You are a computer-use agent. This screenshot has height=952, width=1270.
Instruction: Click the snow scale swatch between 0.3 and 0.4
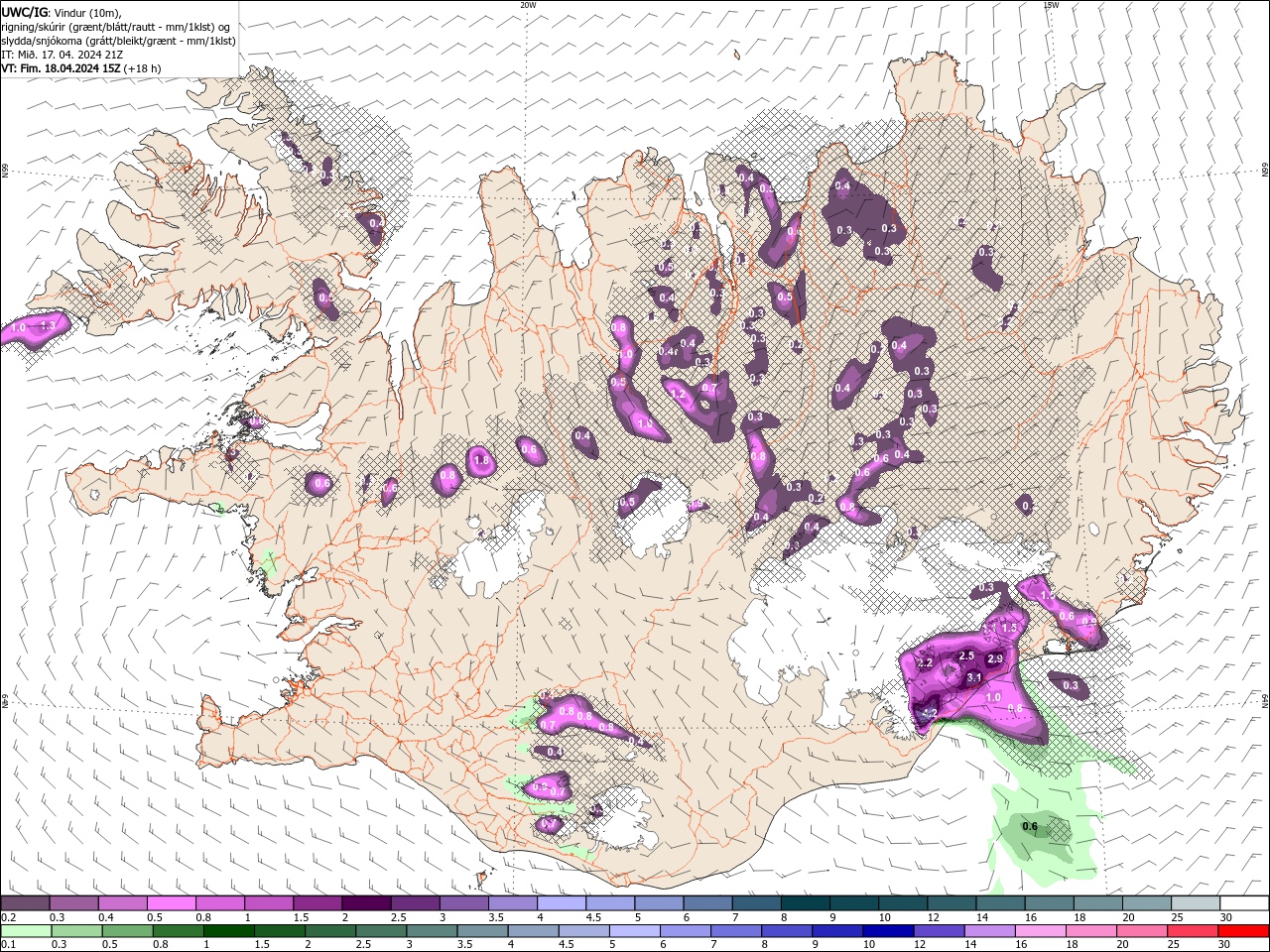74,903
